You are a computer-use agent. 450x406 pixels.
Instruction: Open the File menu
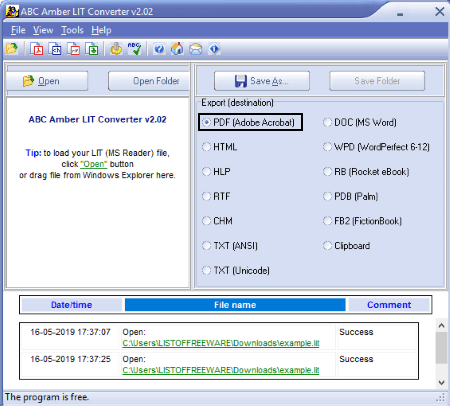18,30
